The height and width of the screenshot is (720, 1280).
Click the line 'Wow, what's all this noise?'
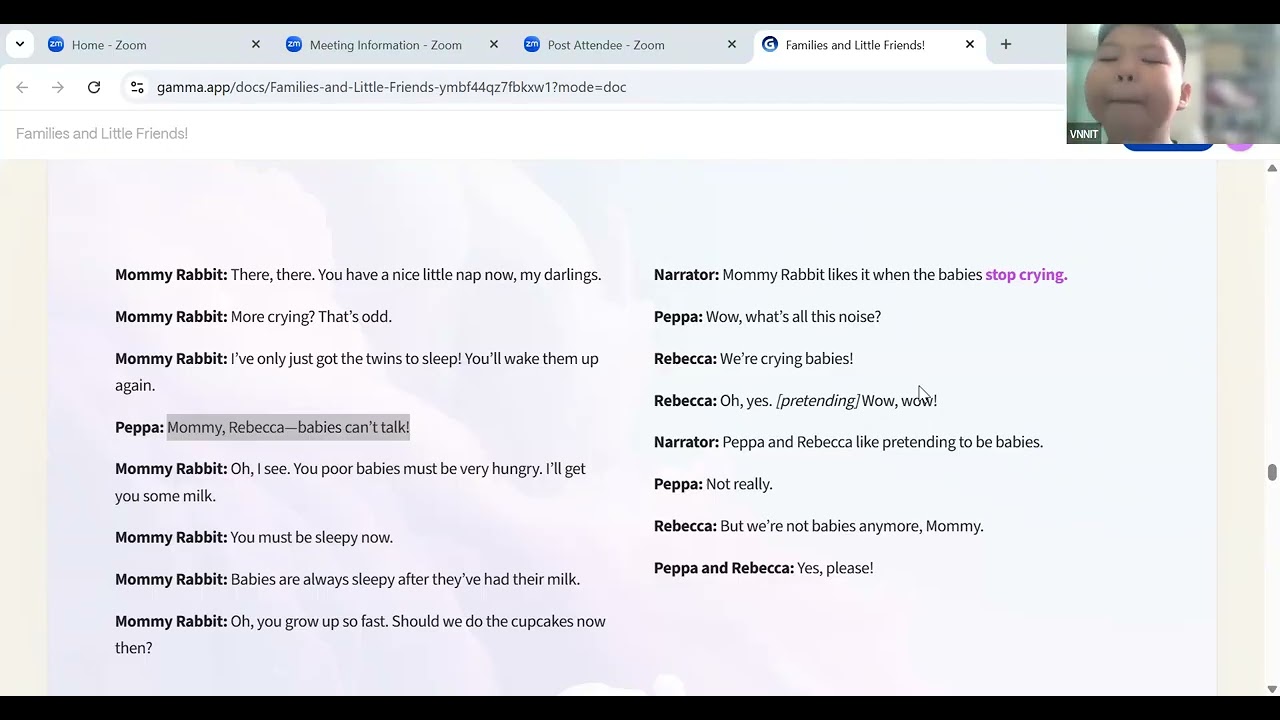point(793,317)
